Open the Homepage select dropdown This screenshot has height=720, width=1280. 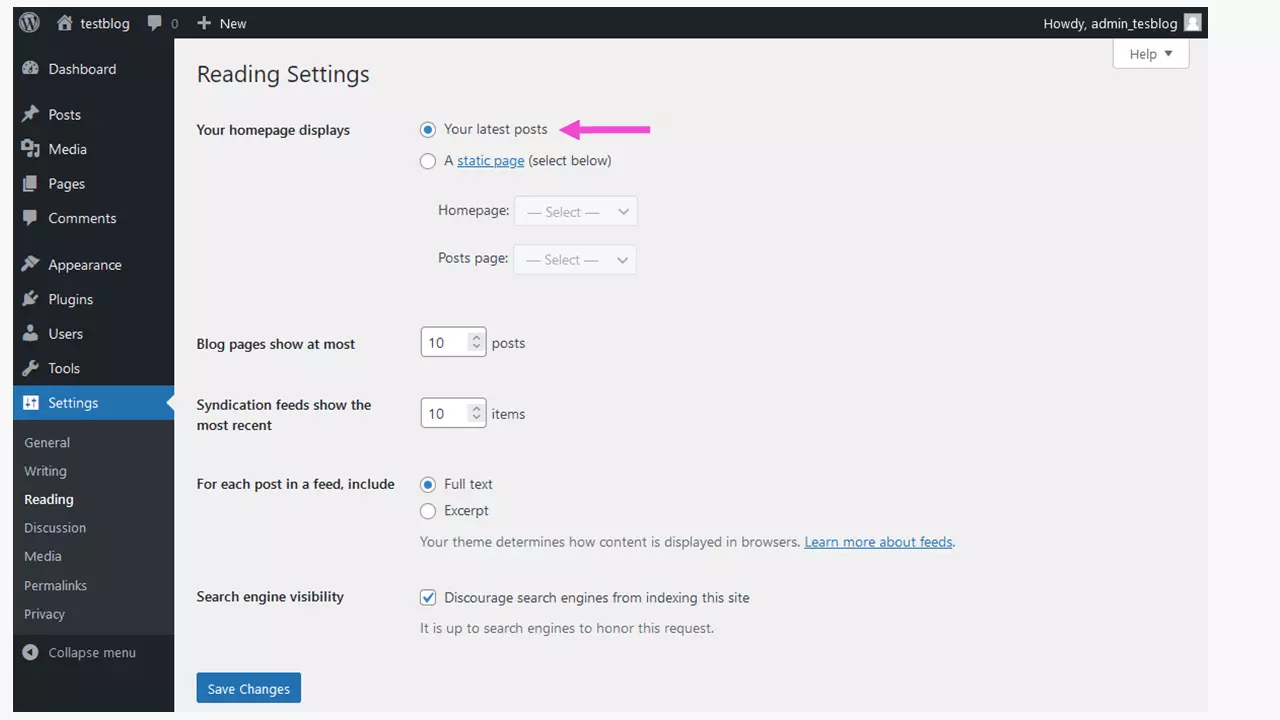(x=575, y=211)
